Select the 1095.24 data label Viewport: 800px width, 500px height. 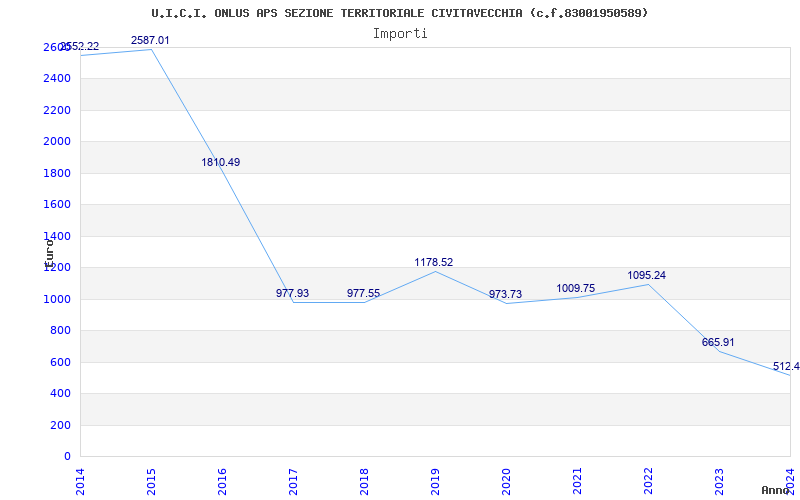[646, 276]
